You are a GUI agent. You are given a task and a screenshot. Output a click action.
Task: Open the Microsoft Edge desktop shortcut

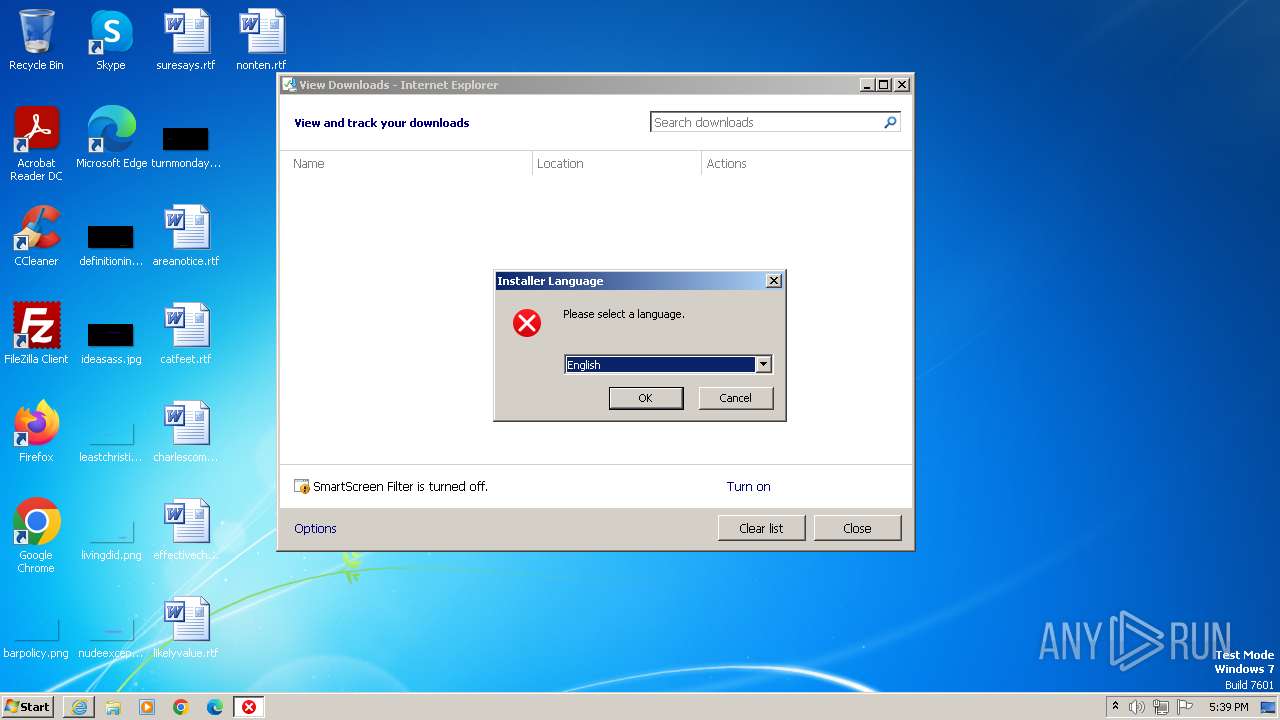111,138
